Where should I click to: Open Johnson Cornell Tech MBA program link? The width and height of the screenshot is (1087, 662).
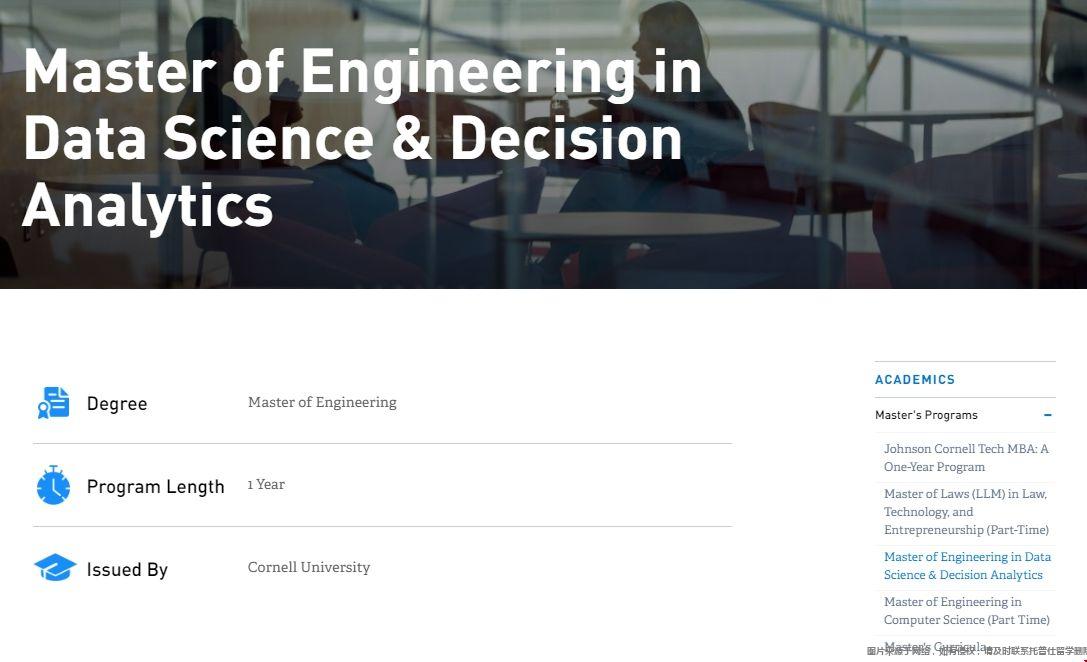966,458
